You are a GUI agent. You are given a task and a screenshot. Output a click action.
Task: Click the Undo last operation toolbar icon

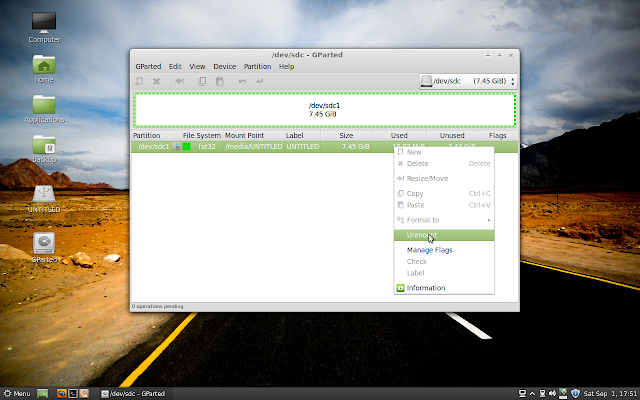pyautogui.click(x=242, y=81)
